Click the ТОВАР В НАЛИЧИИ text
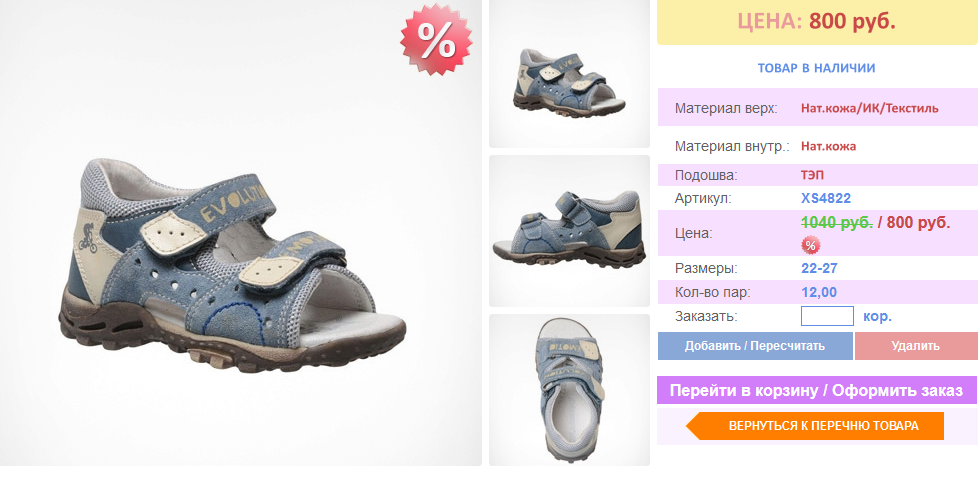Viewport: 979px width, 483px height. pos(817,68)
